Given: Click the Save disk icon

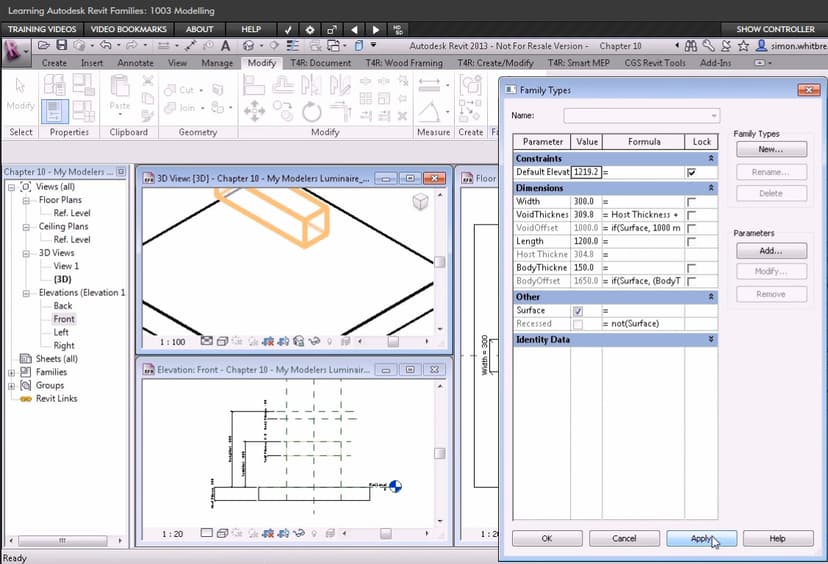Looking at the screenshot, I should (x=62, y=45).
